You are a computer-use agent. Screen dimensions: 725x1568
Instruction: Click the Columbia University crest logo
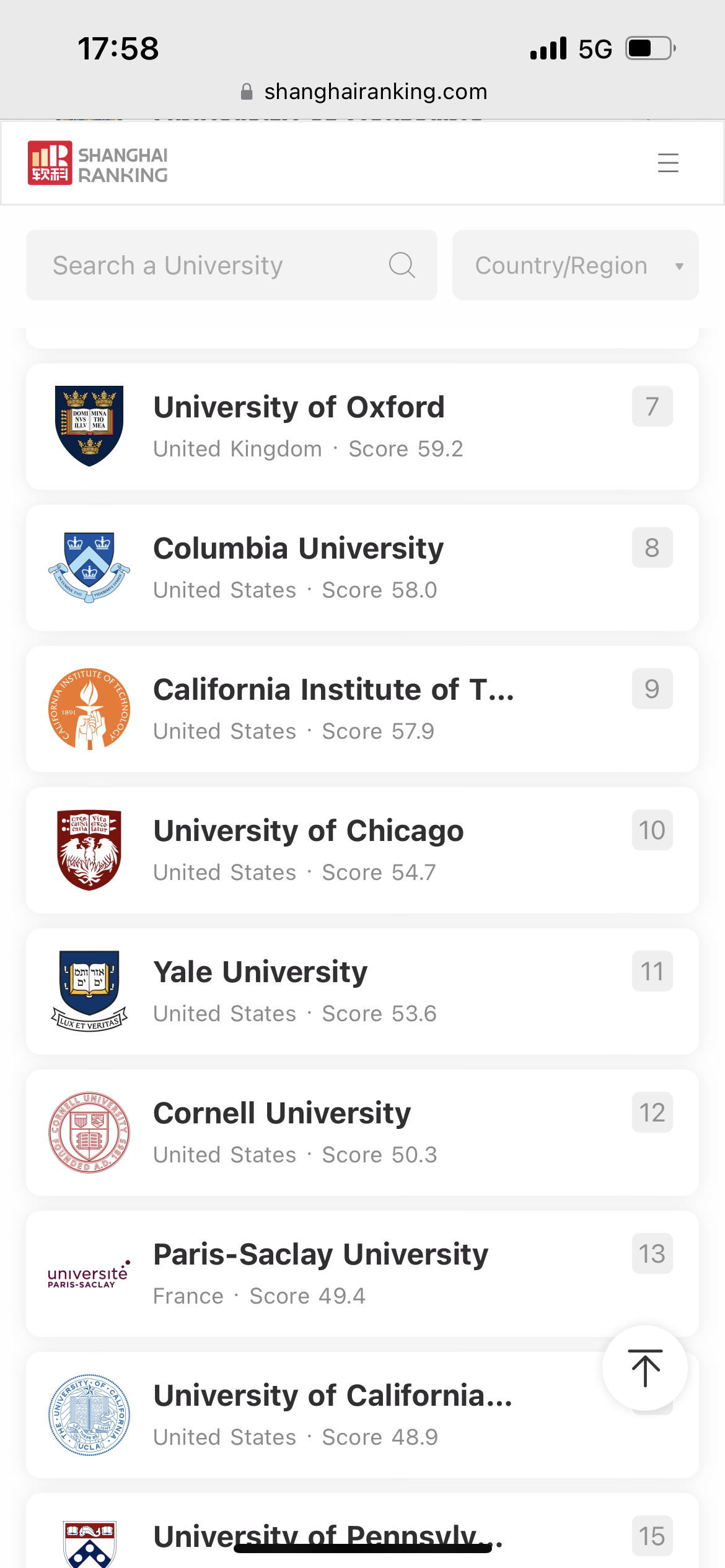tap(89, 567)
